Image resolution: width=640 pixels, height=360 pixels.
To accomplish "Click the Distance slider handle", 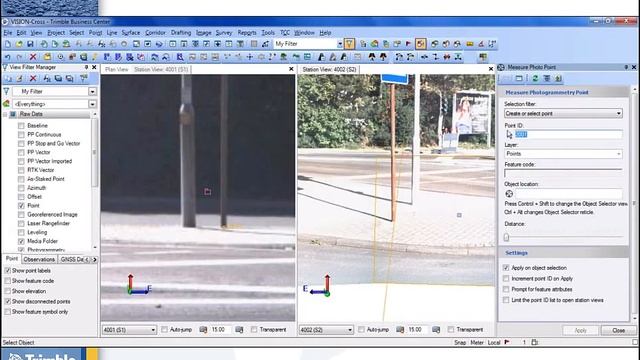I will pos(507,237).
